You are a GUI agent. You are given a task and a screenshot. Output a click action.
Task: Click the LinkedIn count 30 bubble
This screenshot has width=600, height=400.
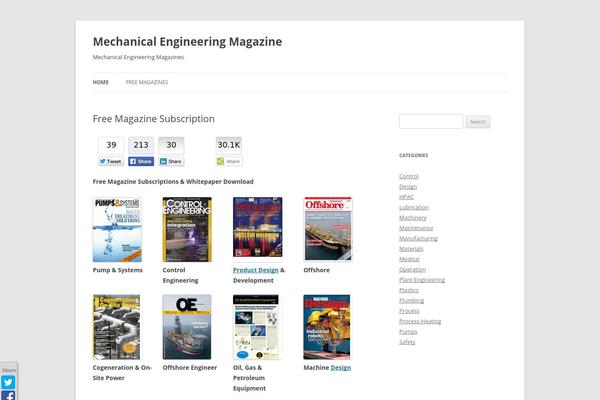171,145
